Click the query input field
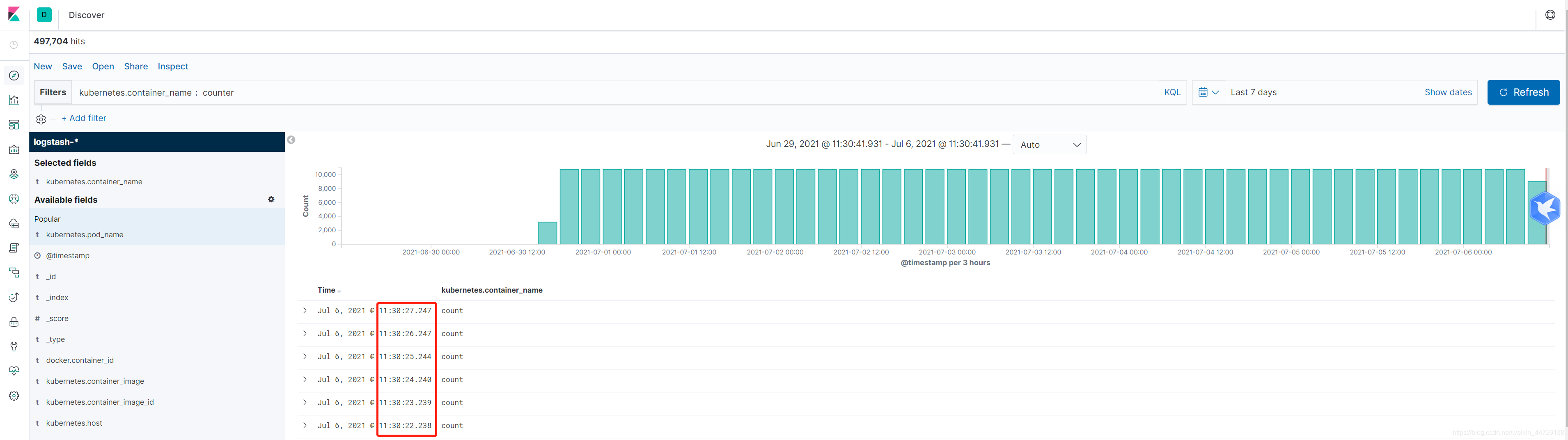This screenshot has height=440, width=1568. [x=615, y=92]
